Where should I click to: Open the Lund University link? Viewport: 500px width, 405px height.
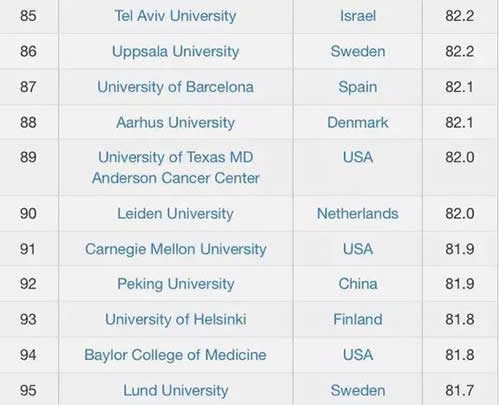point(175,391)
